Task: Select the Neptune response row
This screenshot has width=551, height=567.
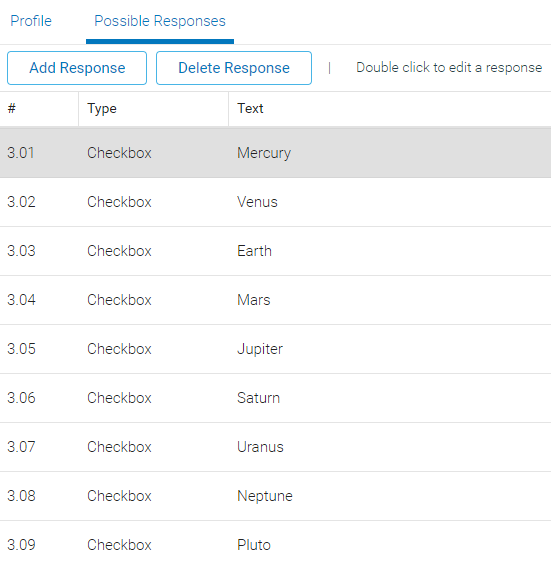Action: [276, 496]
